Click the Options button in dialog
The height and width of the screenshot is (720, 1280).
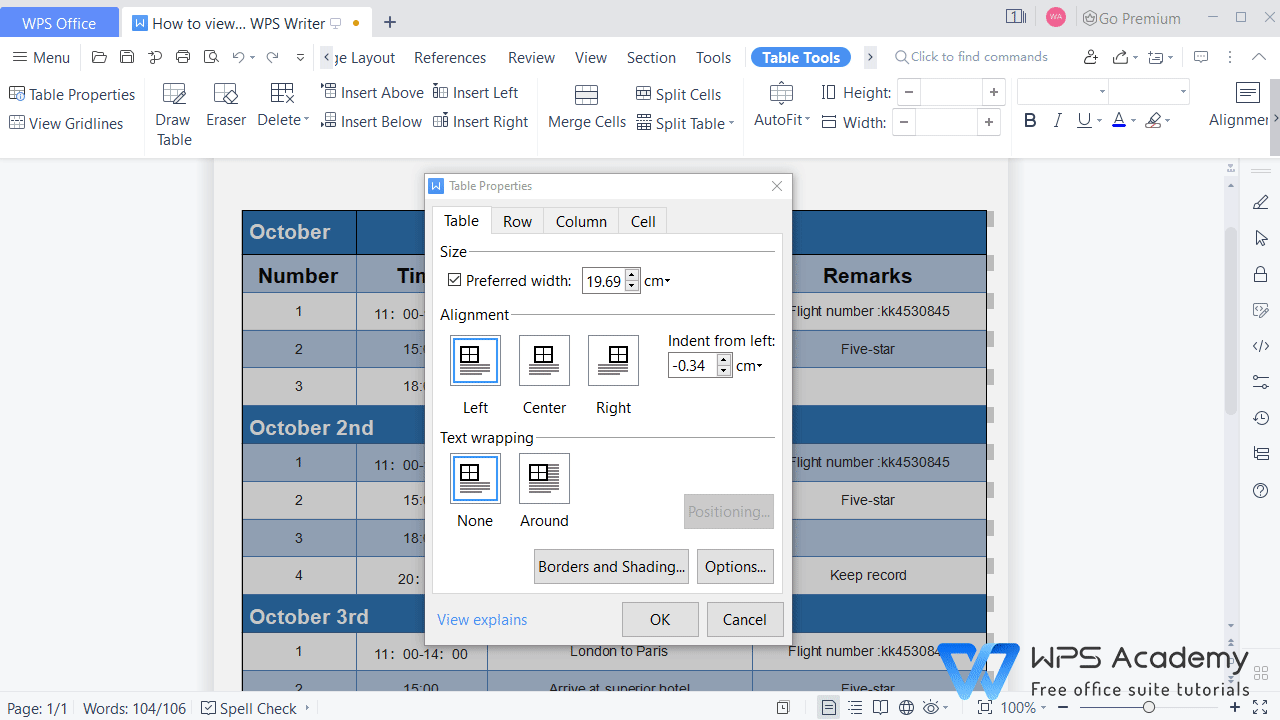735,567
